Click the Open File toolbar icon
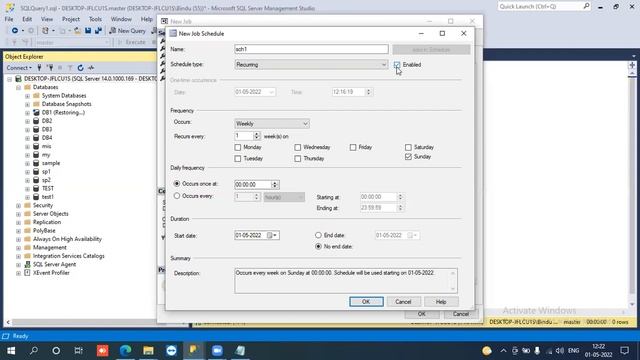This screenshot has height=360, width=640. [77, 31]
